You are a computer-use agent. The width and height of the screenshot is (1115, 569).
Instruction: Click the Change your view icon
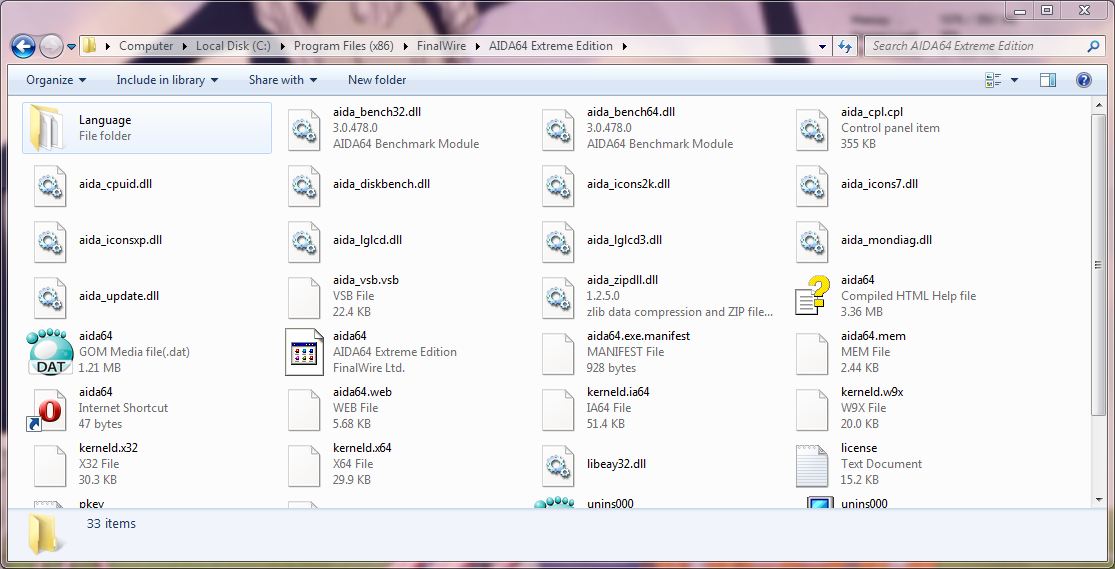(x=993, y=80)
